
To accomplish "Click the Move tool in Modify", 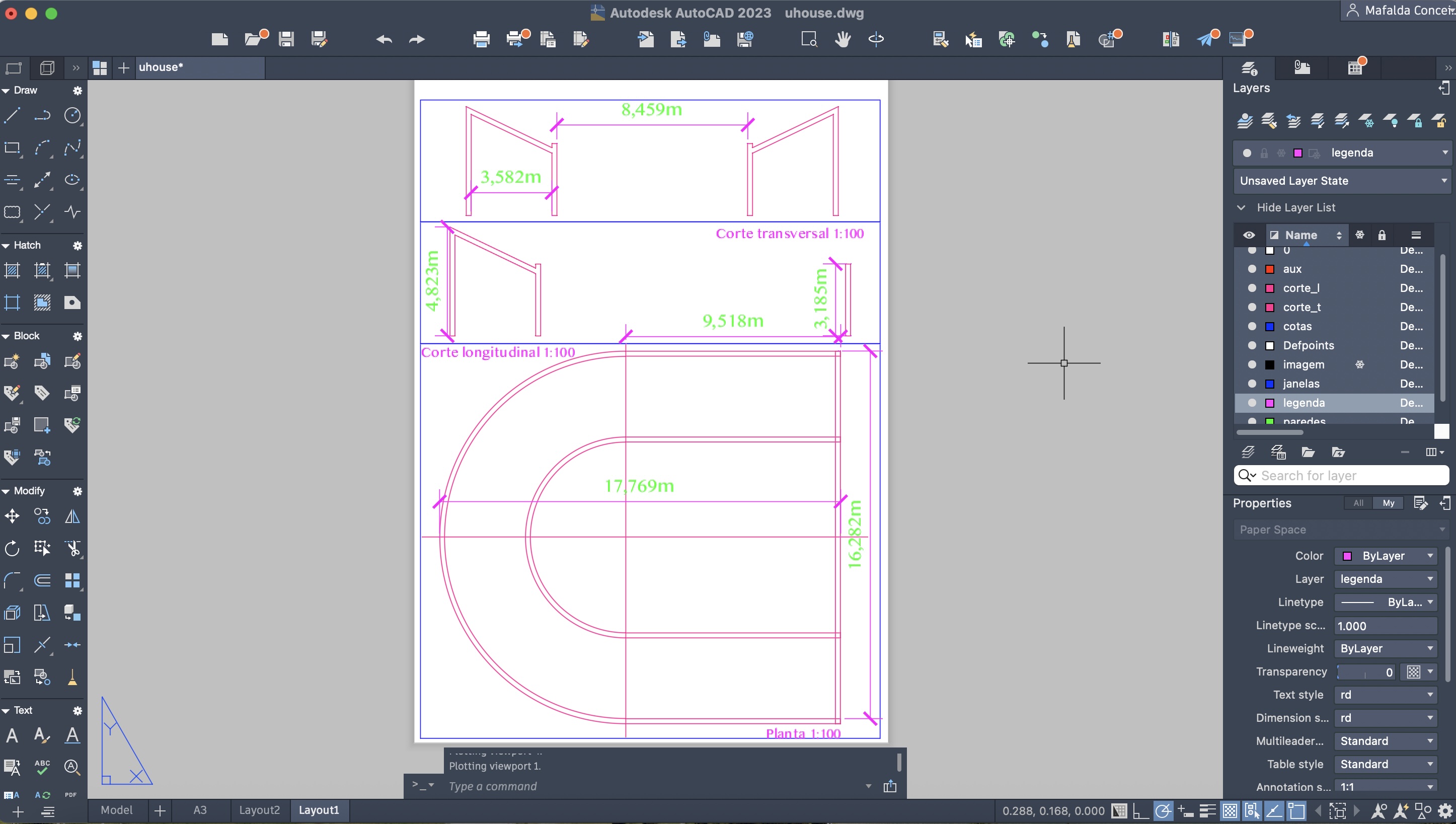I will pyautogui.click(x=12, y=516).
